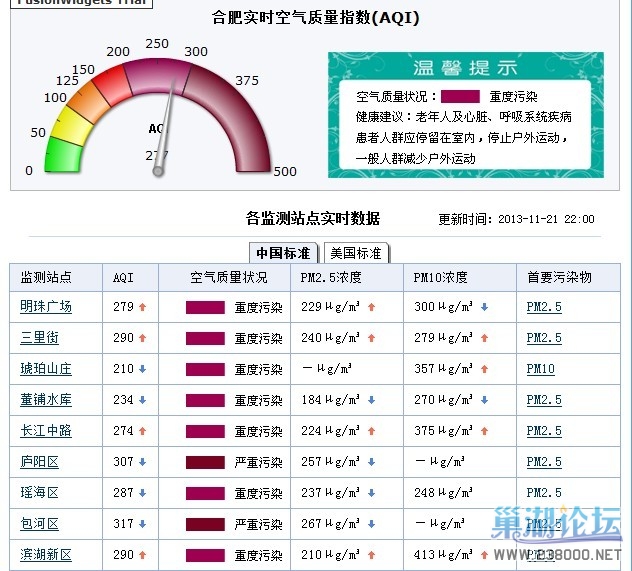
Task: Click the 瑶海区 station name
Action: pos(40,493)
